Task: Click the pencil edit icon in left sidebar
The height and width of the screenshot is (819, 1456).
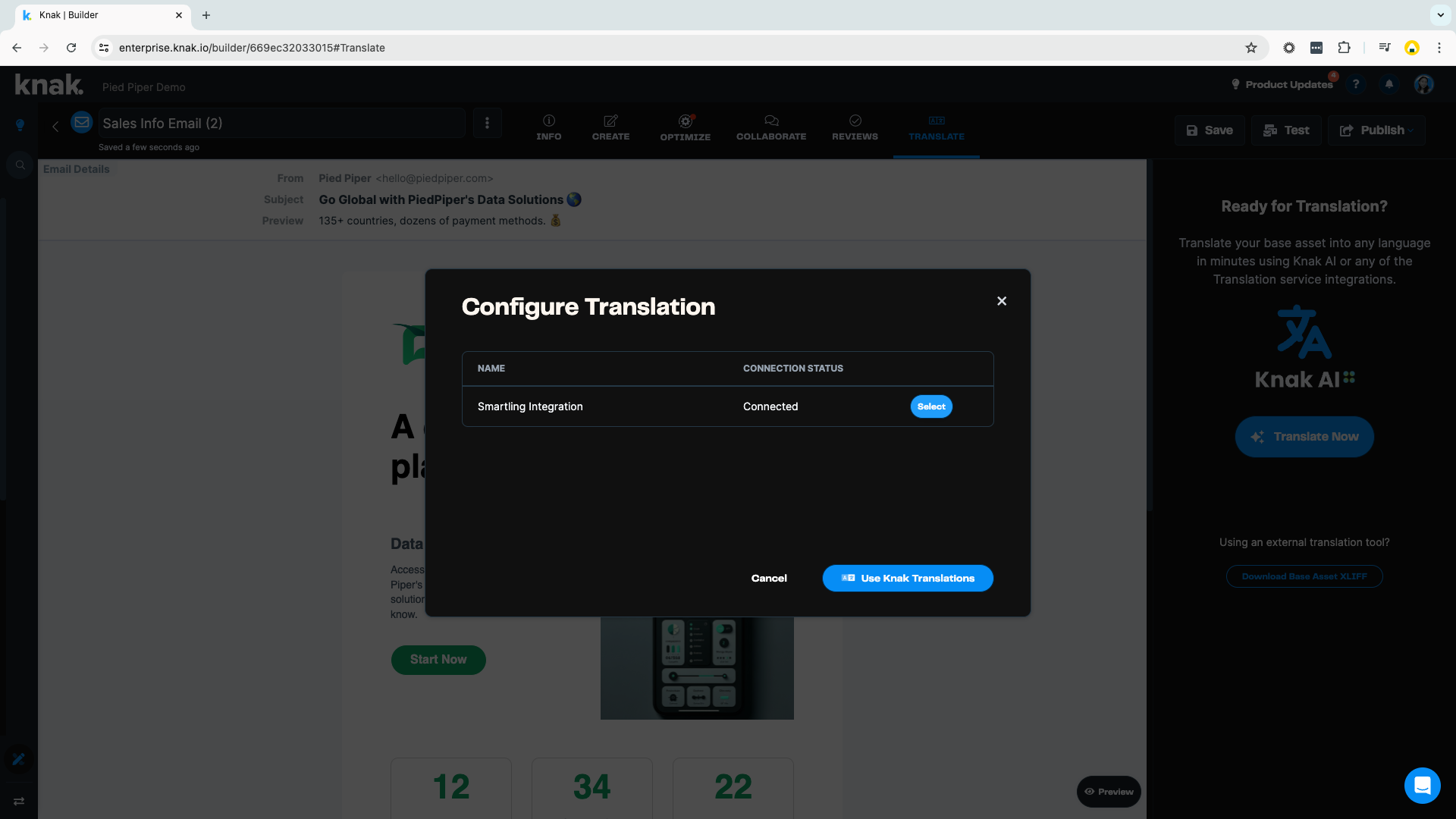Action: tap(19, 759)
